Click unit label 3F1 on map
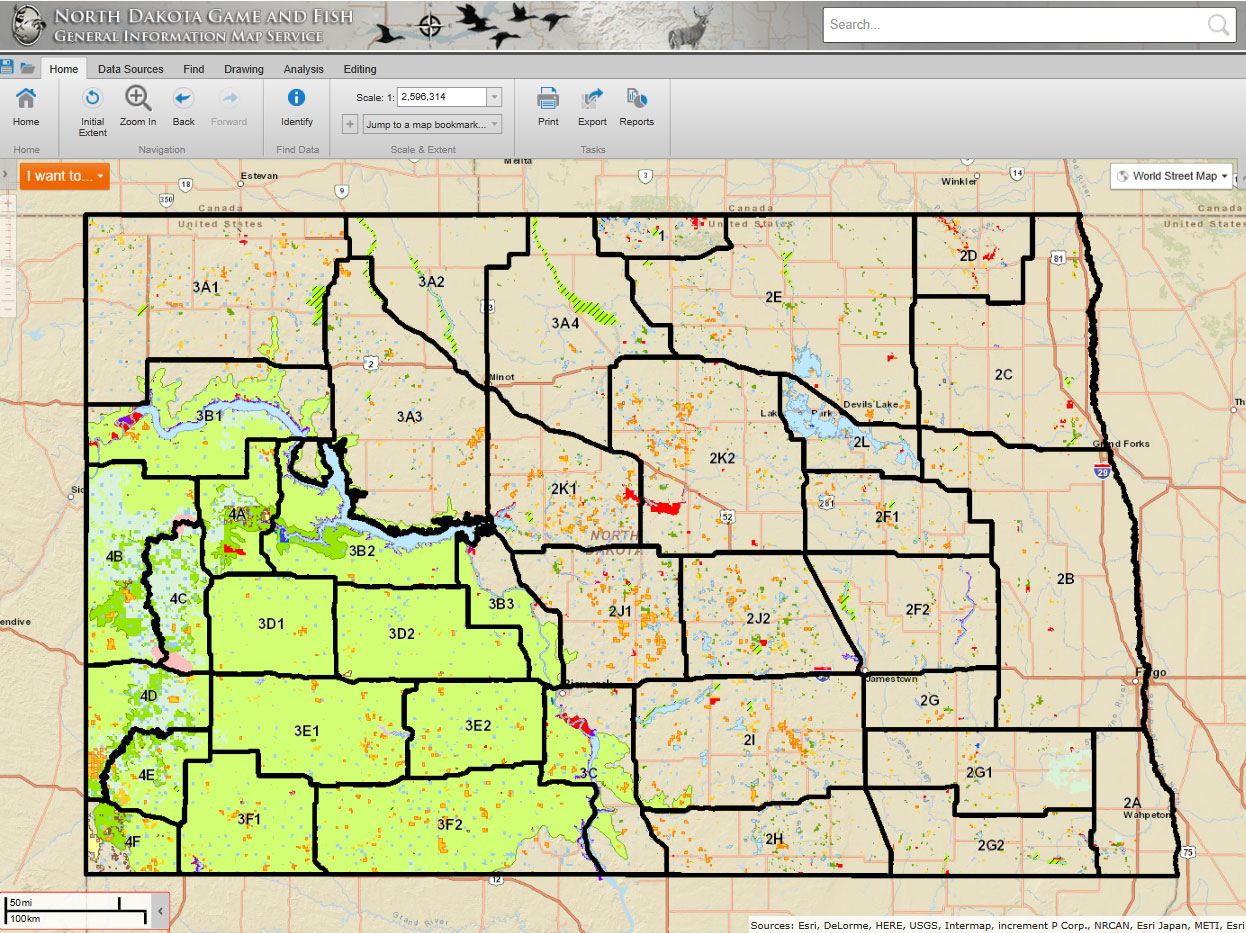This screenshot has height=933, width=1246. point(248,819)
